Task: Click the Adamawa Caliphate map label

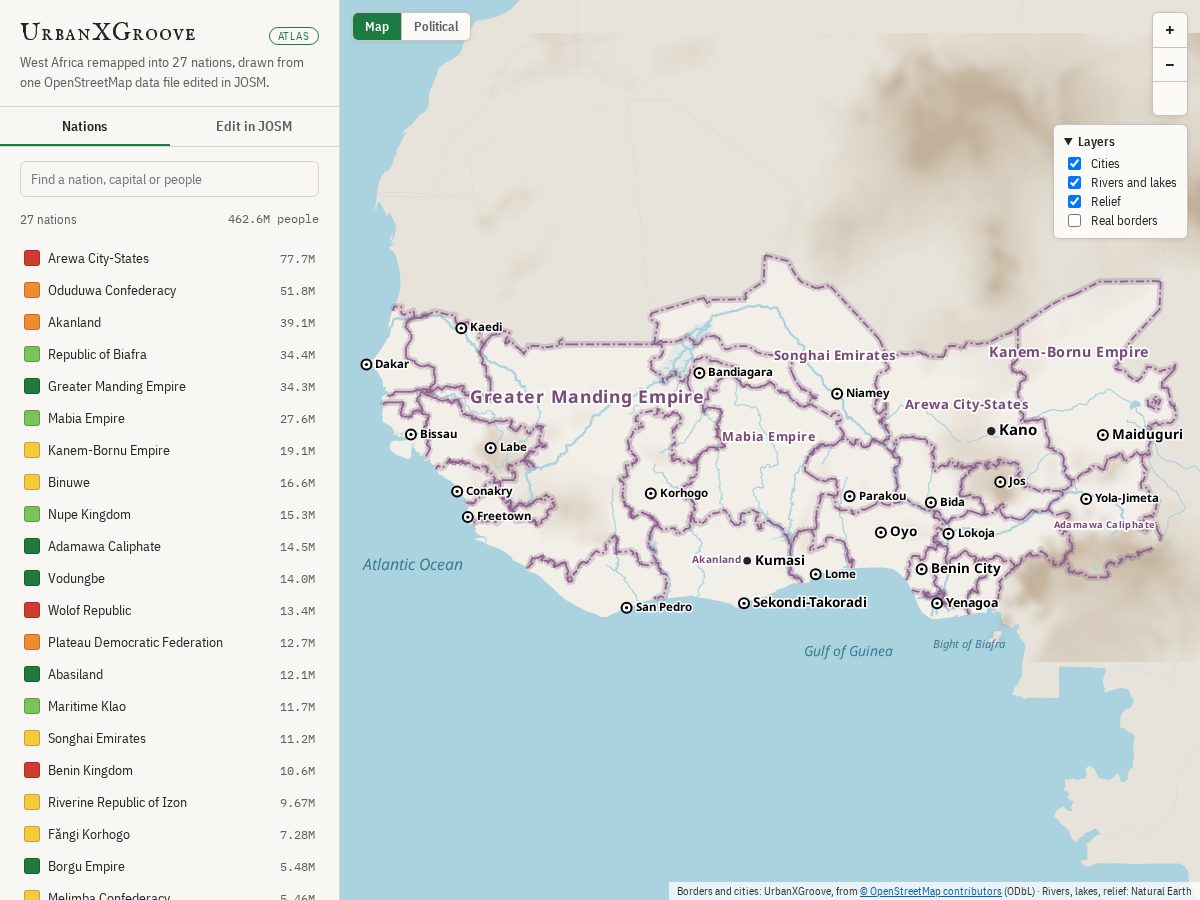Action: coord(1104,524)
